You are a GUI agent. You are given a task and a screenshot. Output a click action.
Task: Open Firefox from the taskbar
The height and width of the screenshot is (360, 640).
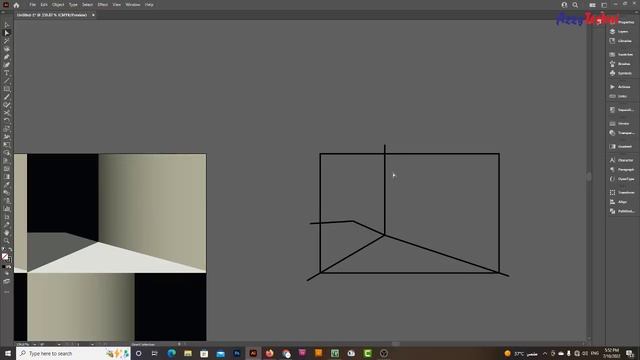269,353
